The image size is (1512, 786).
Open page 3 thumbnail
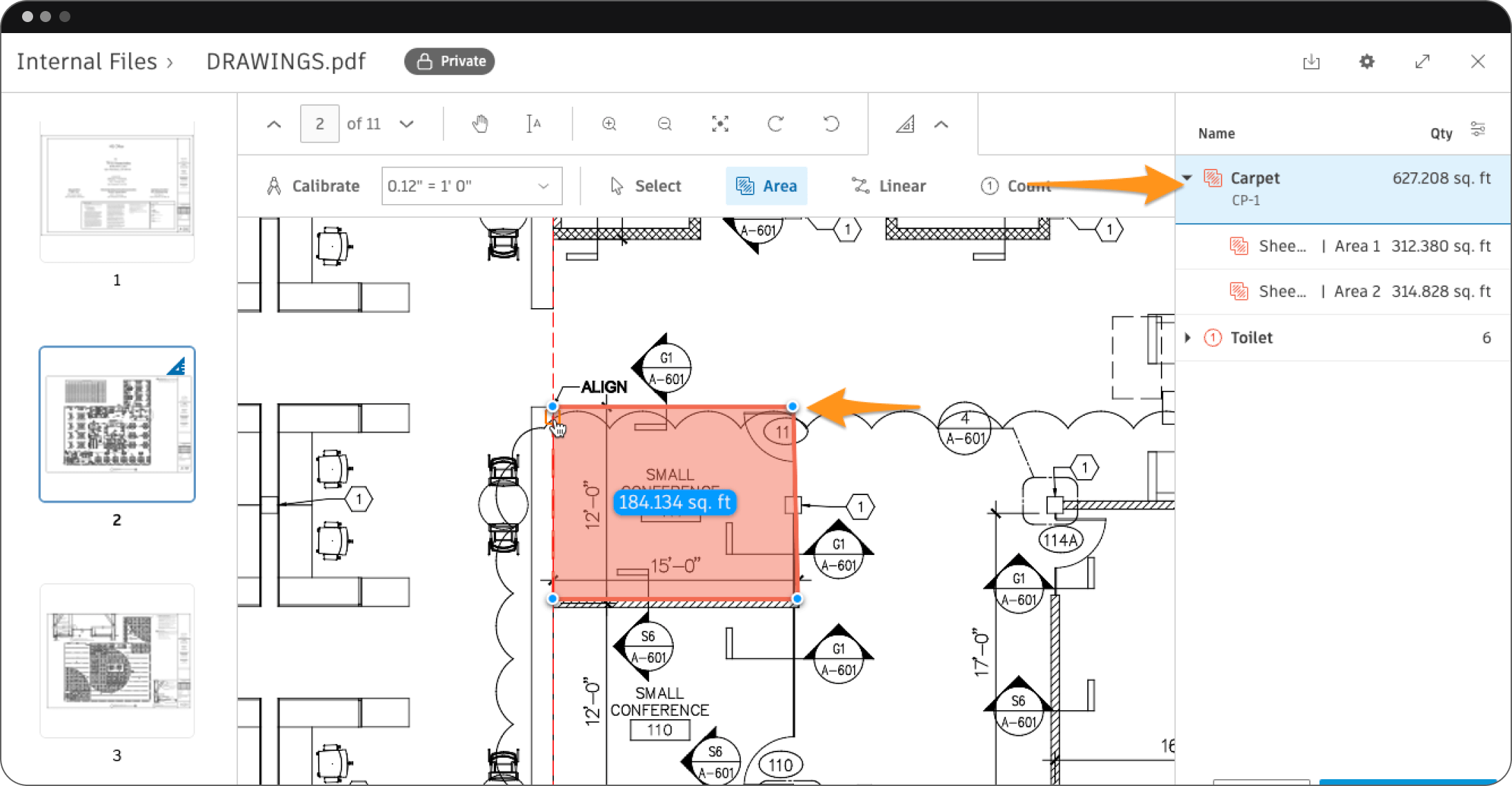pos(117,661)
